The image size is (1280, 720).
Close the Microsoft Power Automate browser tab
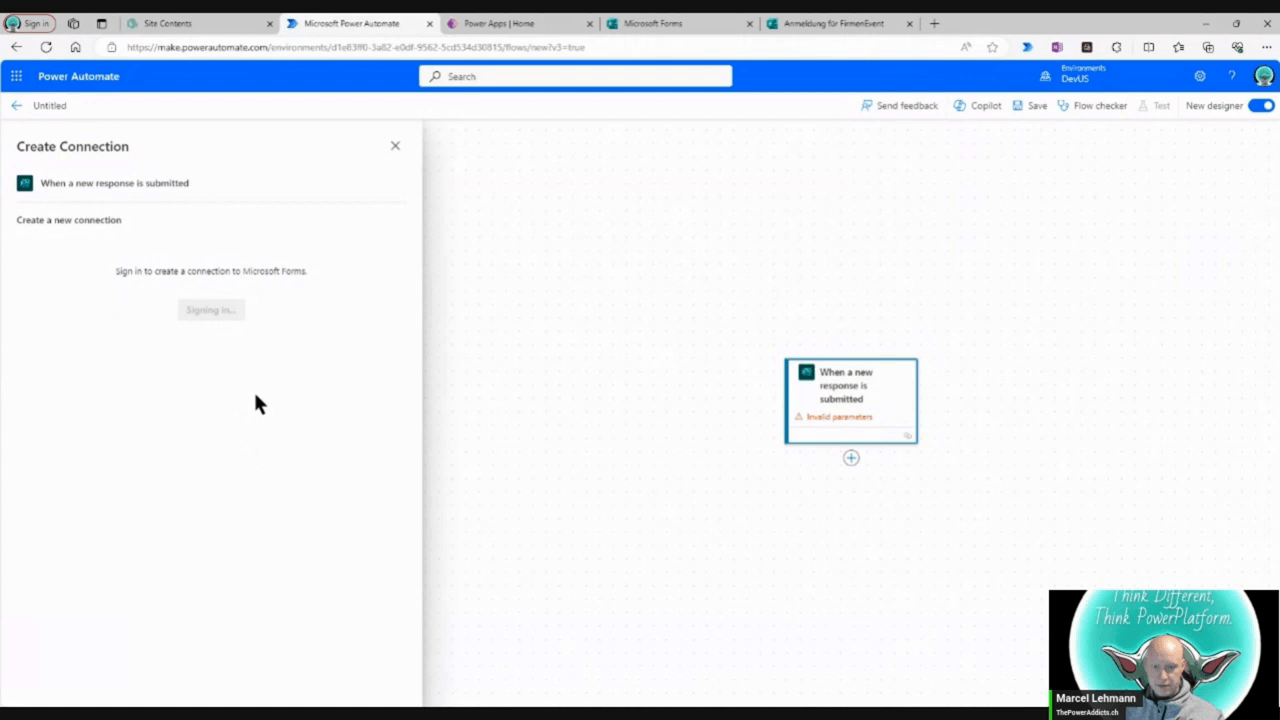coord(429,23)
